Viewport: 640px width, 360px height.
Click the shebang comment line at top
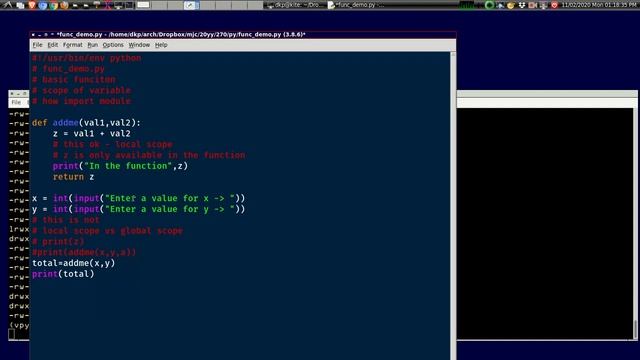click(87, 58)
